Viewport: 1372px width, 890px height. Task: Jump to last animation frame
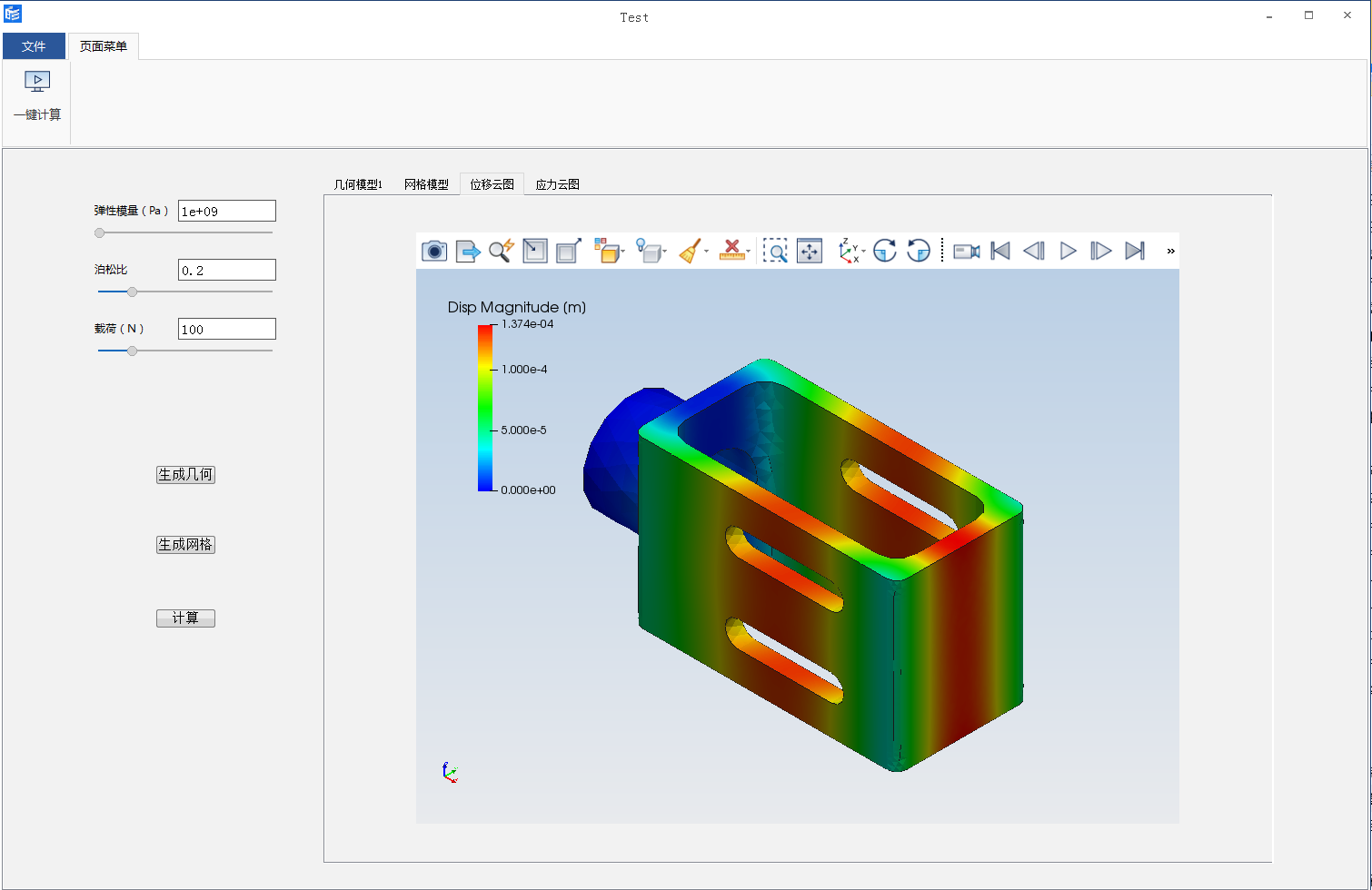click(x=1135, y=251)
